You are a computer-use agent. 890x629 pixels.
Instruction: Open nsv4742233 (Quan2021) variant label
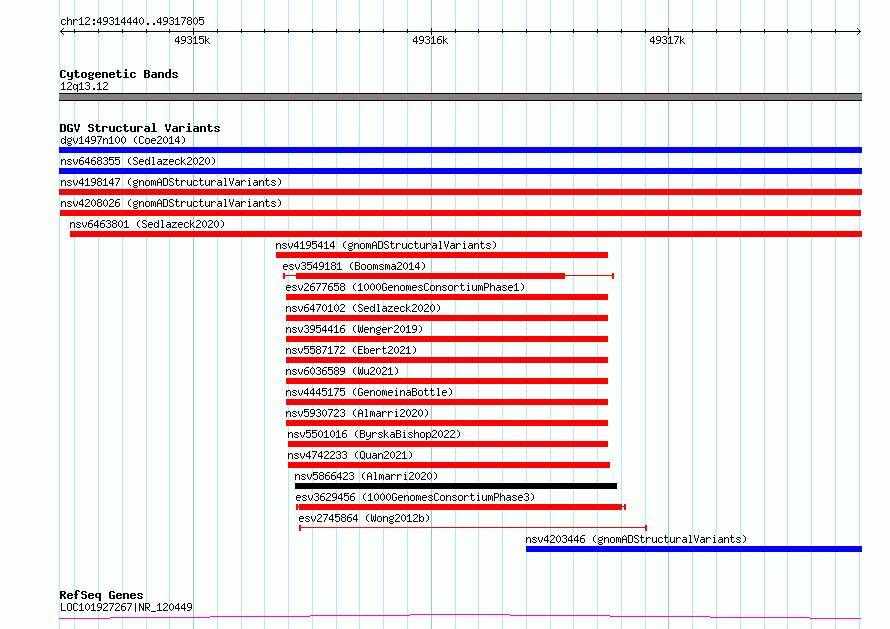coord(350,455)
